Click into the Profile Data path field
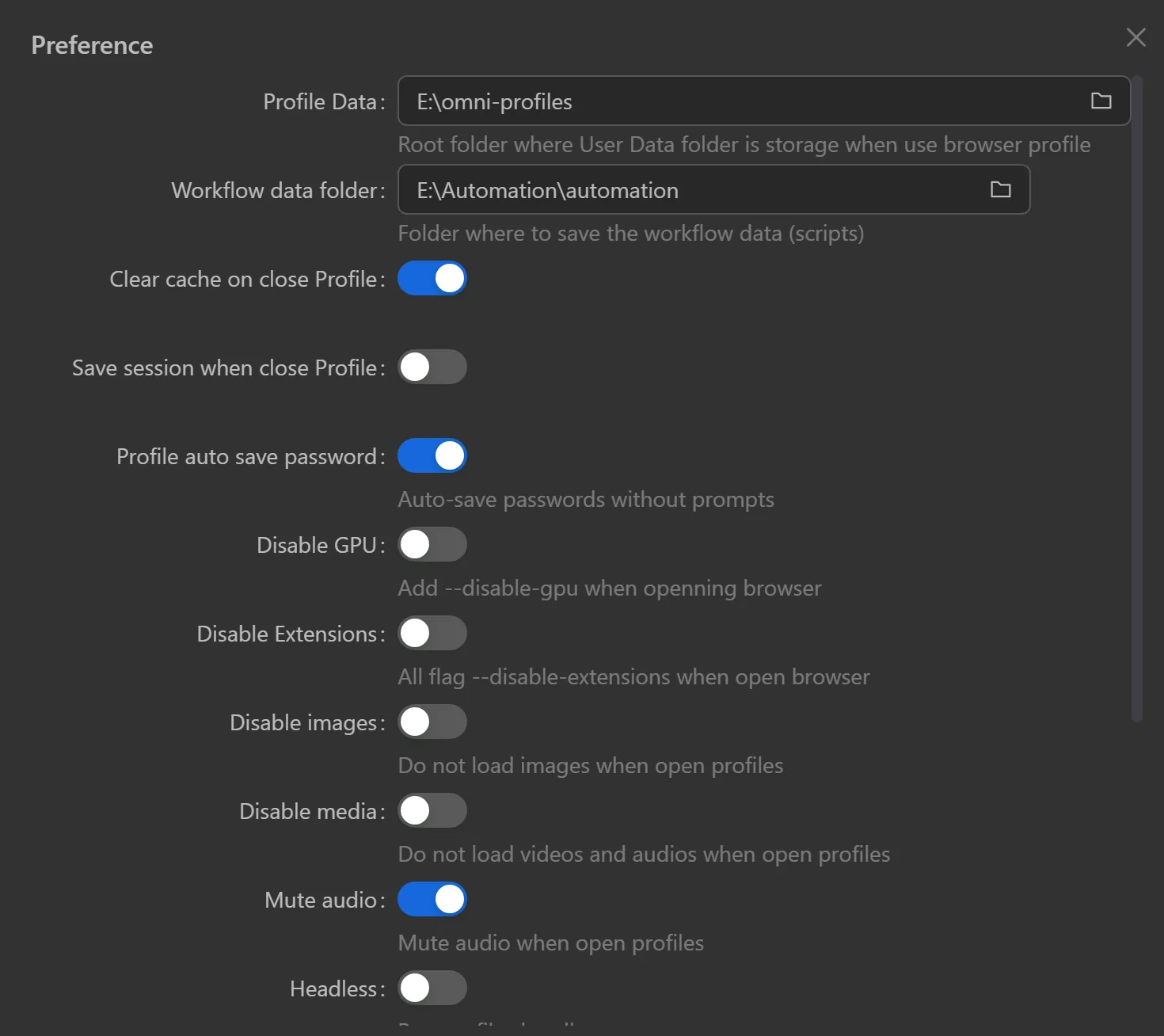The image size is (1164, 1036). click(x=736, y=101)
